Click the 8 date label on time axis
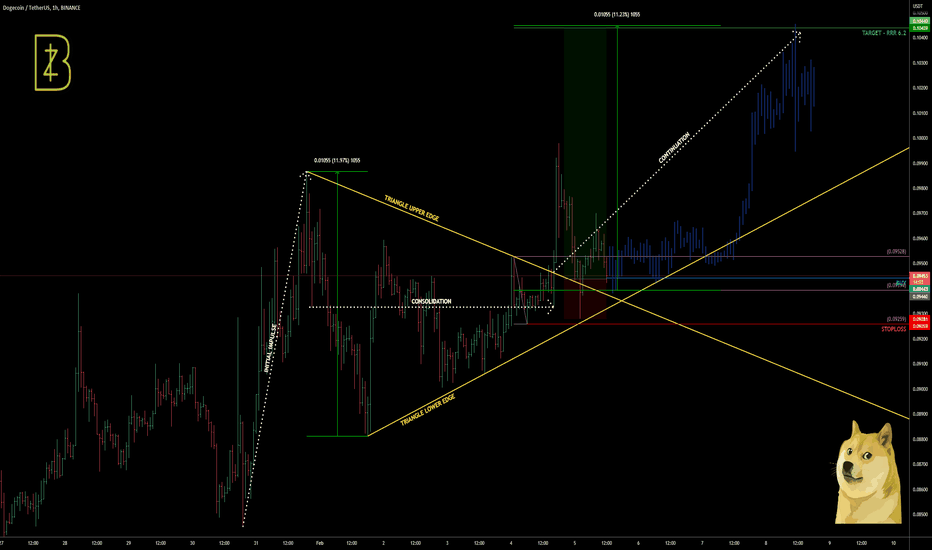 [x=766, y=543]
